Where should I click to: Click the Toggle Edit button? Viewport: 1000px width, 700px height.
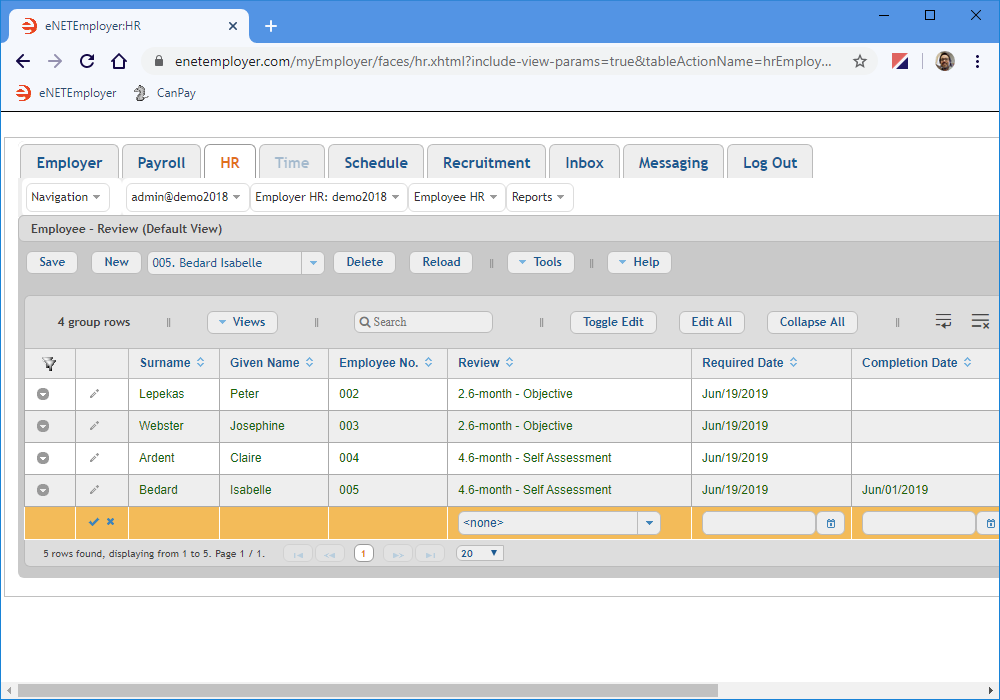coord(614,322)
